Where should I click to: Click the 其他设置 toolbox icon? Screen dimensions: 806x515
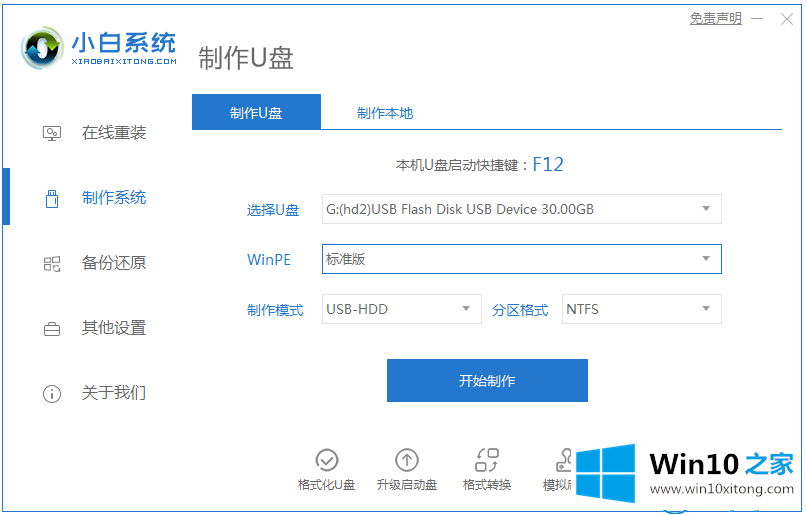[51, 329]
